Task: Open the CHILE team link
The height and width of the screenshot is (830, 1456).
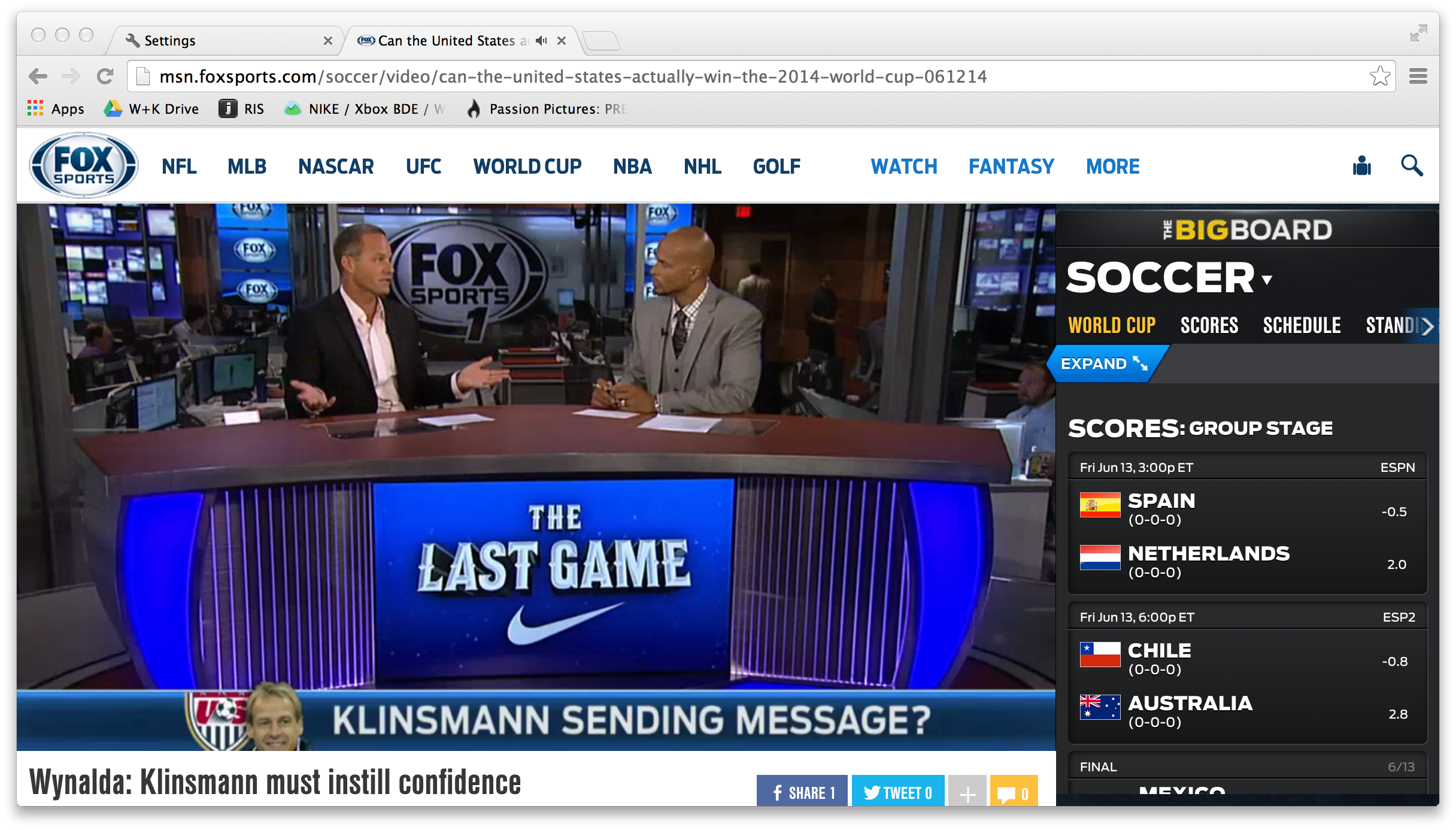Action: (1159, 650)
